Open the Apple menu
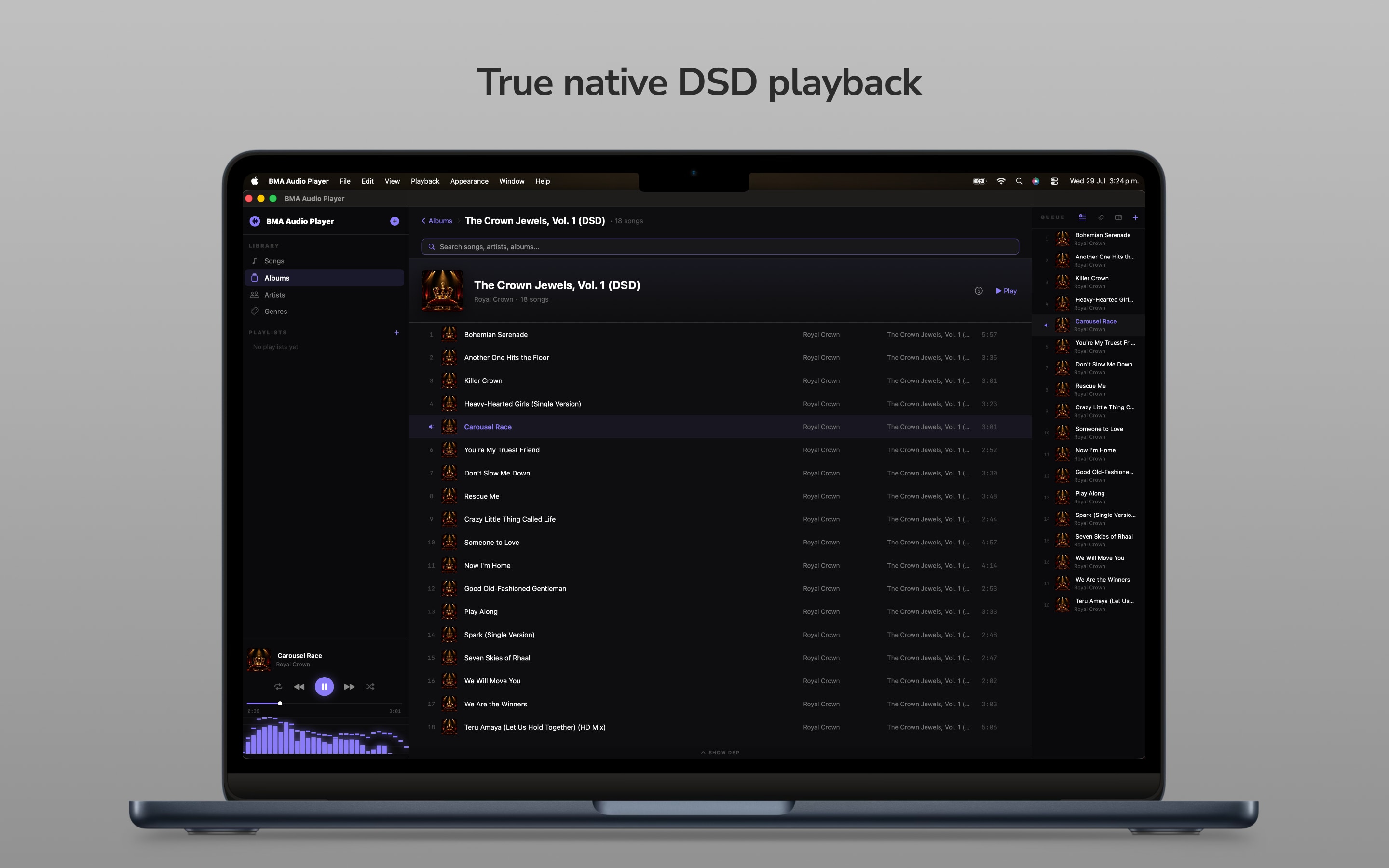This screenshot has width=1389, height=868. coord(254,181)
